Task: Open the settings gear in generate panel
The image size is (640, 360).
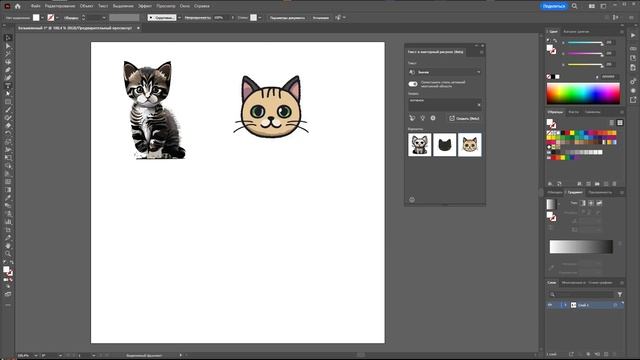Action: click(x=433, y=118)
